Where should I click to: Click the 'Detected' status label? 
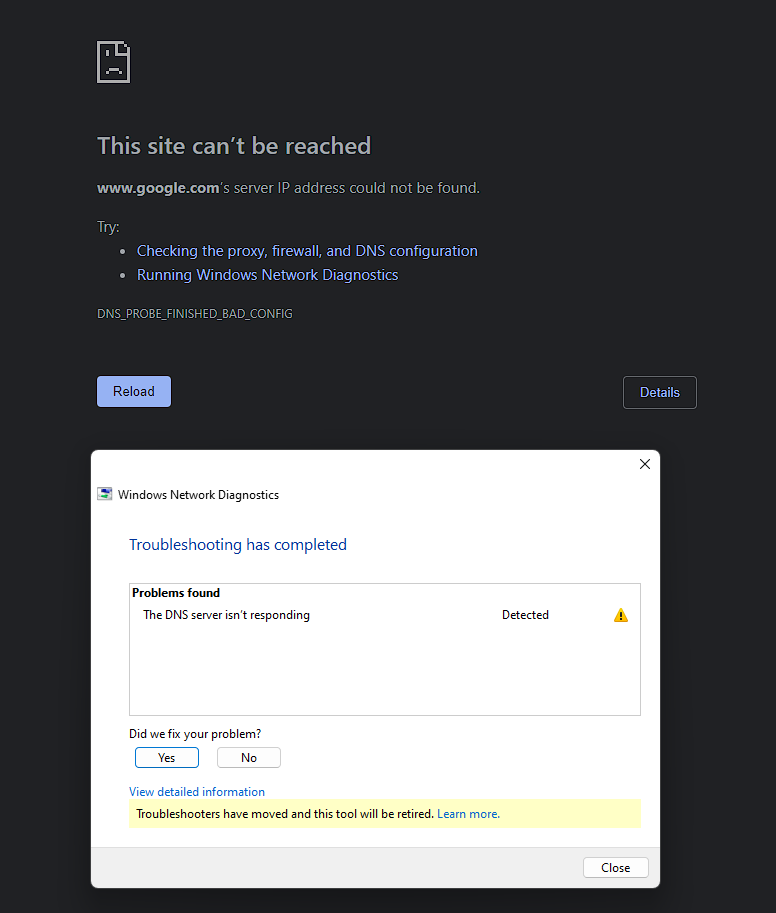click(x=525, y=615)
